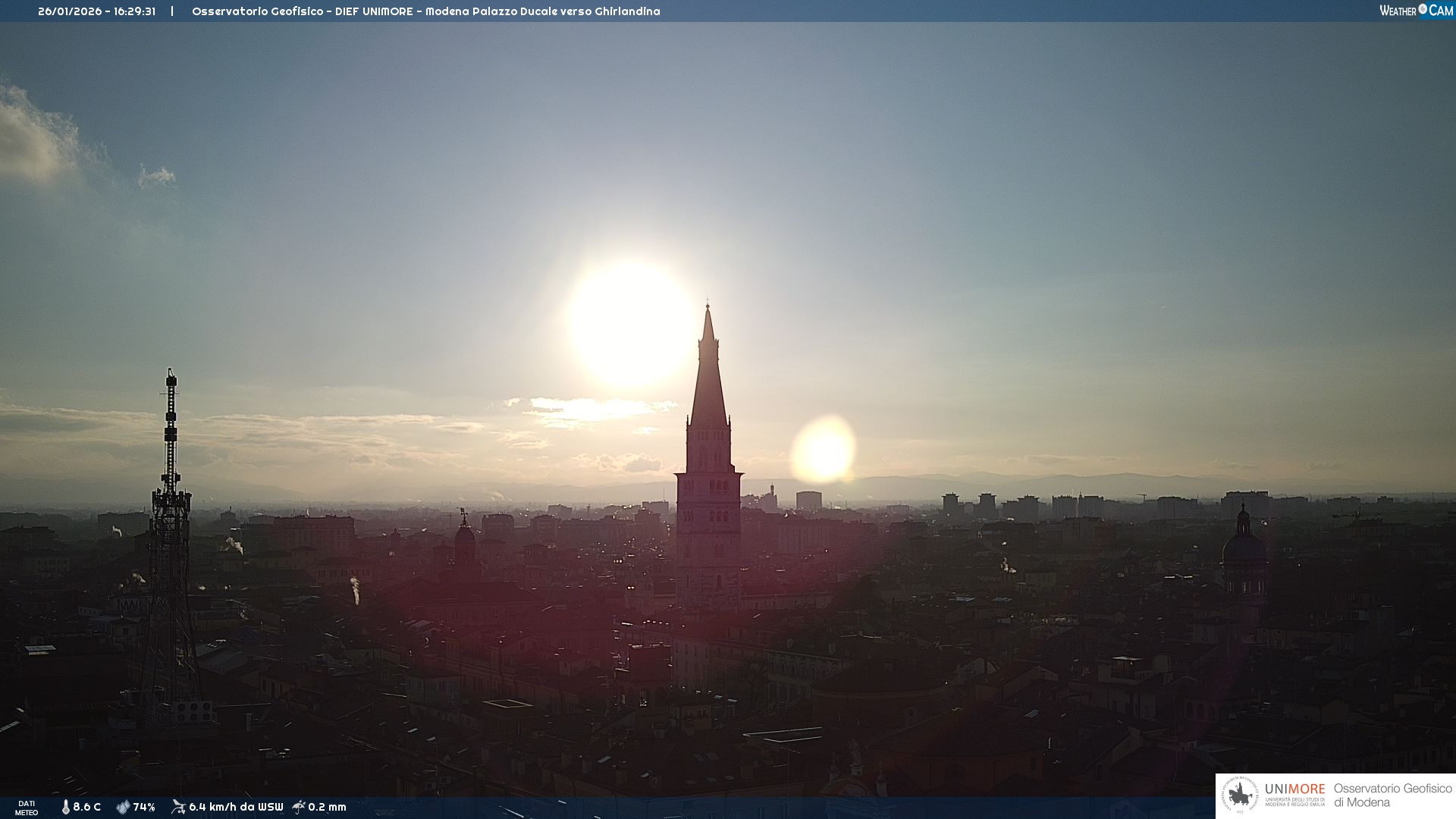
Task: Click the DATI METEO label
Action: pos(27,808)
